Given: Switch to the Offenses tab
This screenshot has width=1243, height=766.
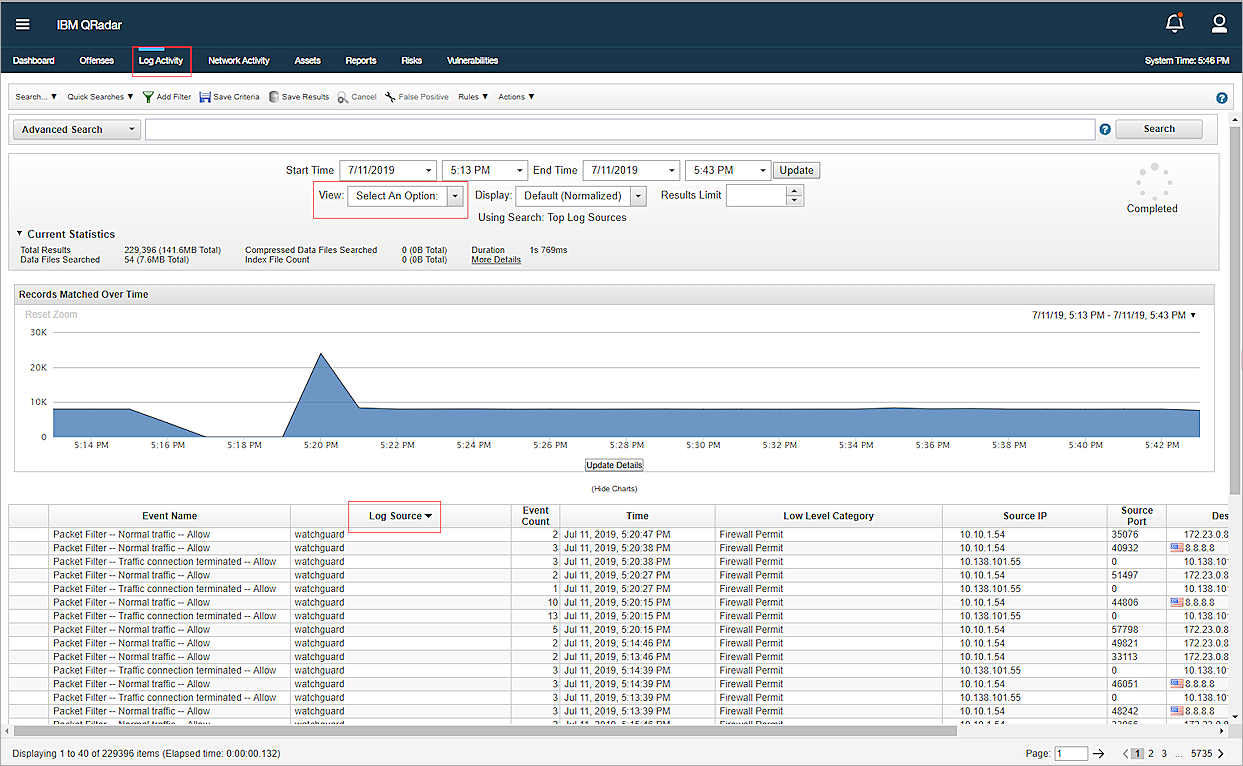Looking at the screenshot, I should click(x=97, y=60).
